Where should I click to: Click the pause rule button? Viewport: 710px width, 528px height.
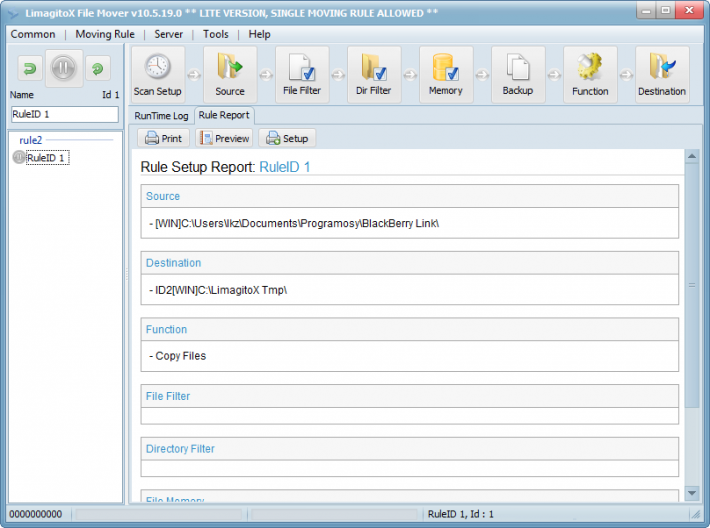(x=64, y=68)
